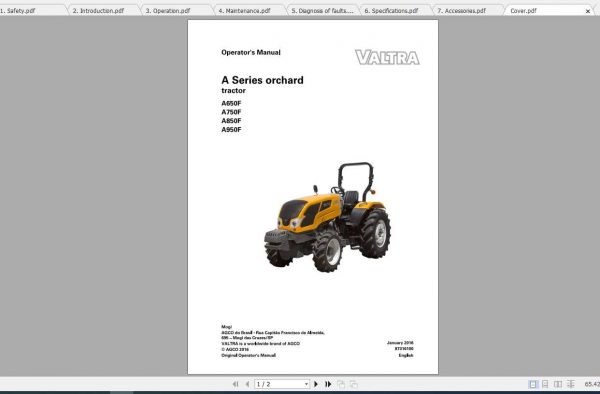Go to the previous page
The image size is (600, 394).
coord(247,384)
